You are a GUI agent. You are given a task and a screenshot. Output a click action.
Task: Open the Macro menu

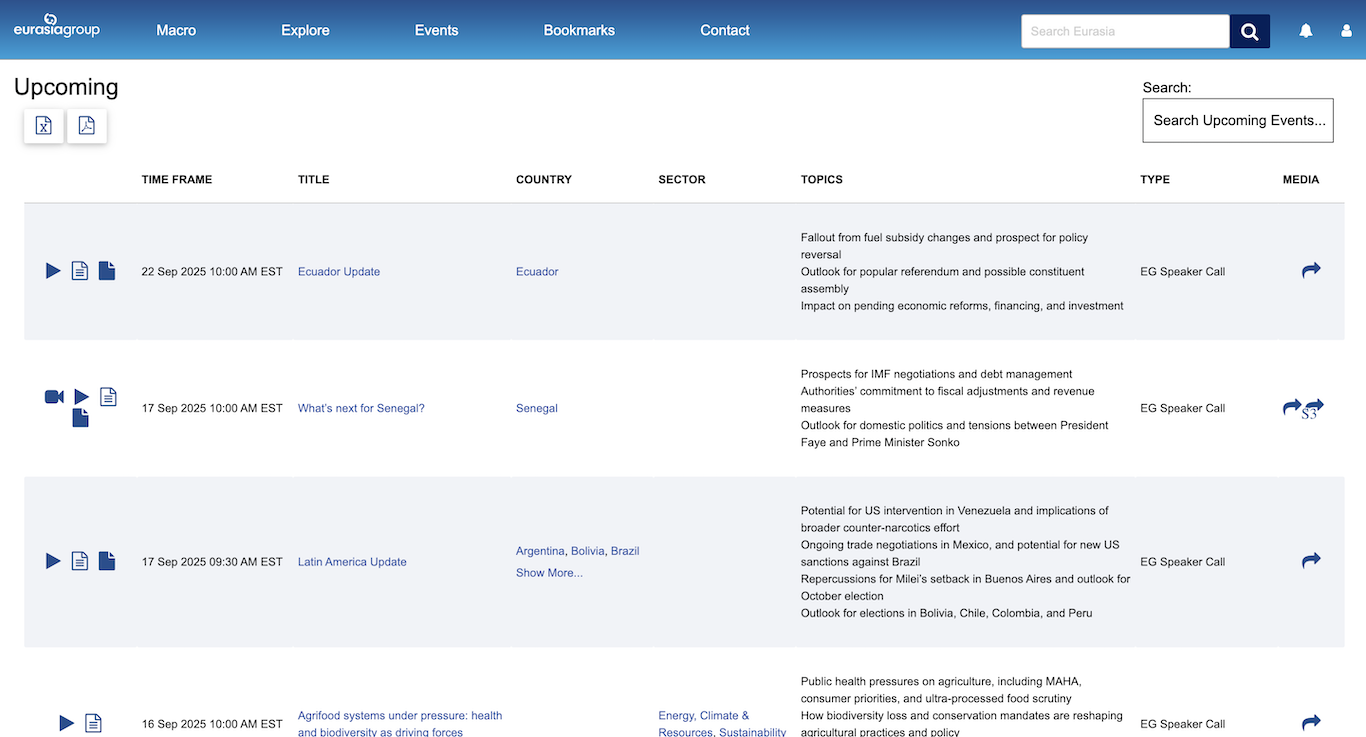(176, 30)
